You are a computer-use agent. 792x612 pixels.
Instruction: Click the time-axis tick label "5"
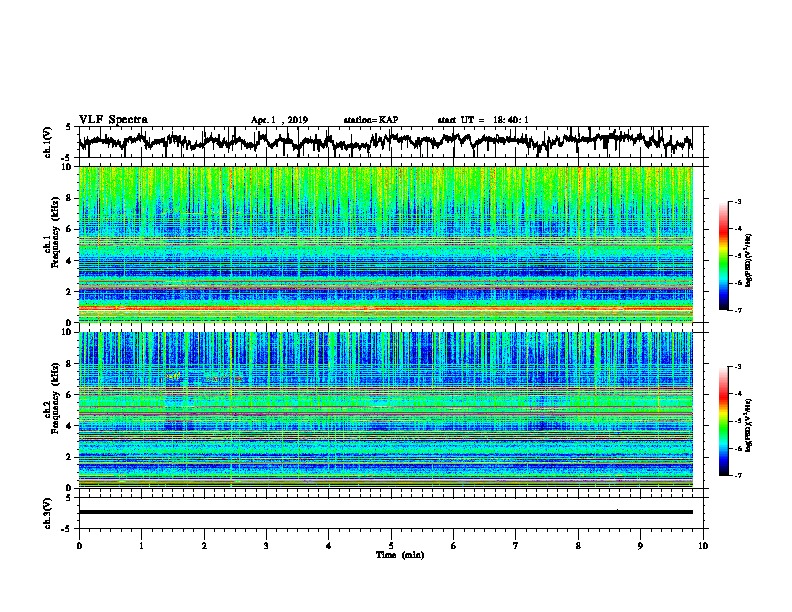[x=391, y=546]
